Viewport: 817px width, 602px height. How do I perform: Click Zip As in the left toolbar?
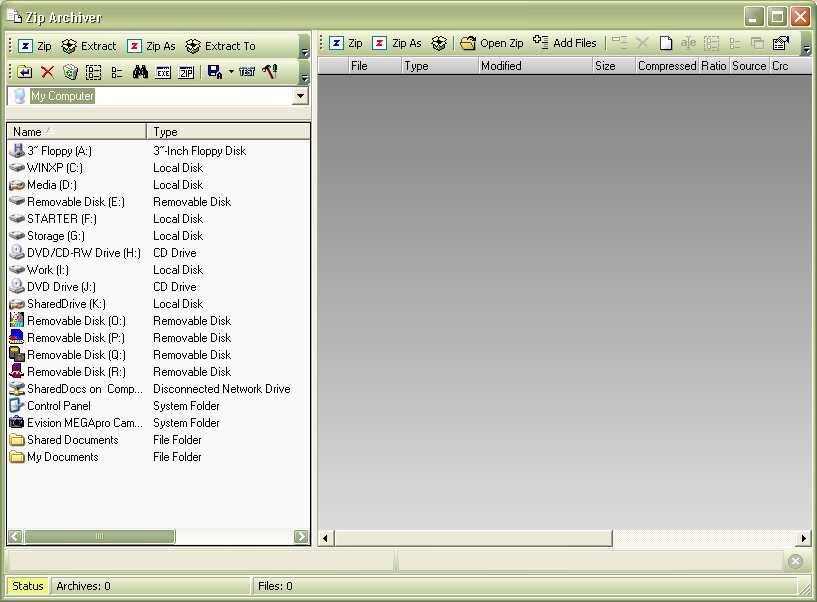point(152,46)
